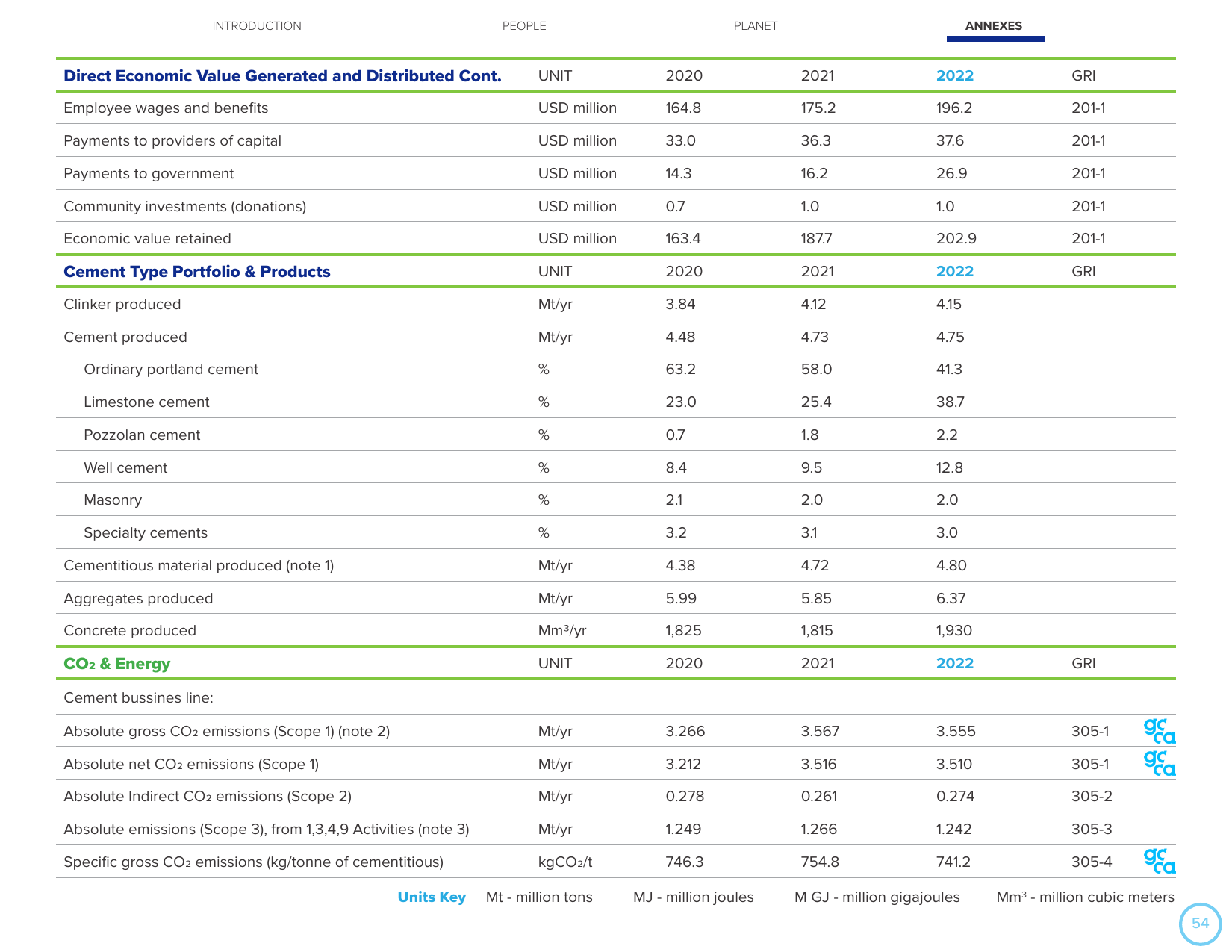Select the Annexes tab
1232x952 pixels.
click(994, 26)
